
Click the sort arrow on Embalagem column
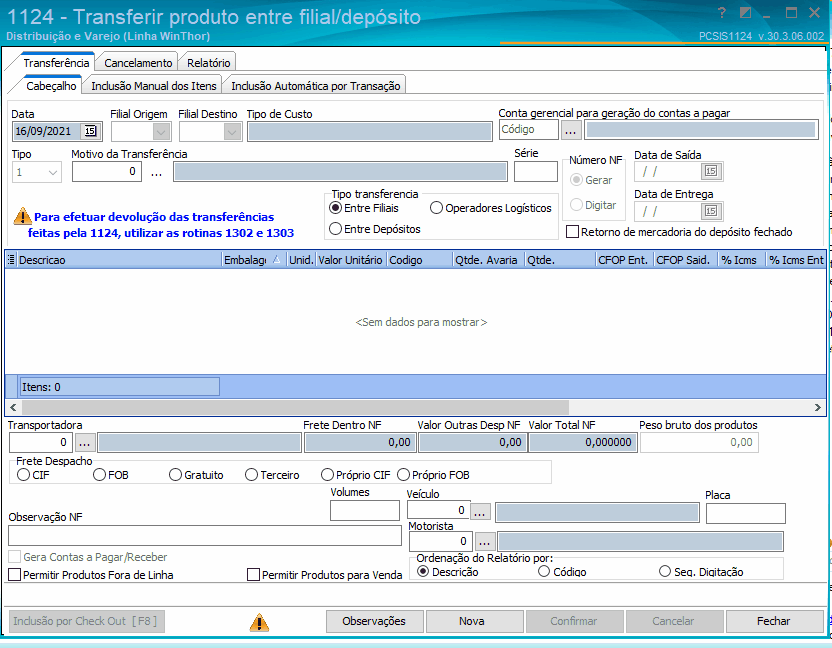[276, 260]
